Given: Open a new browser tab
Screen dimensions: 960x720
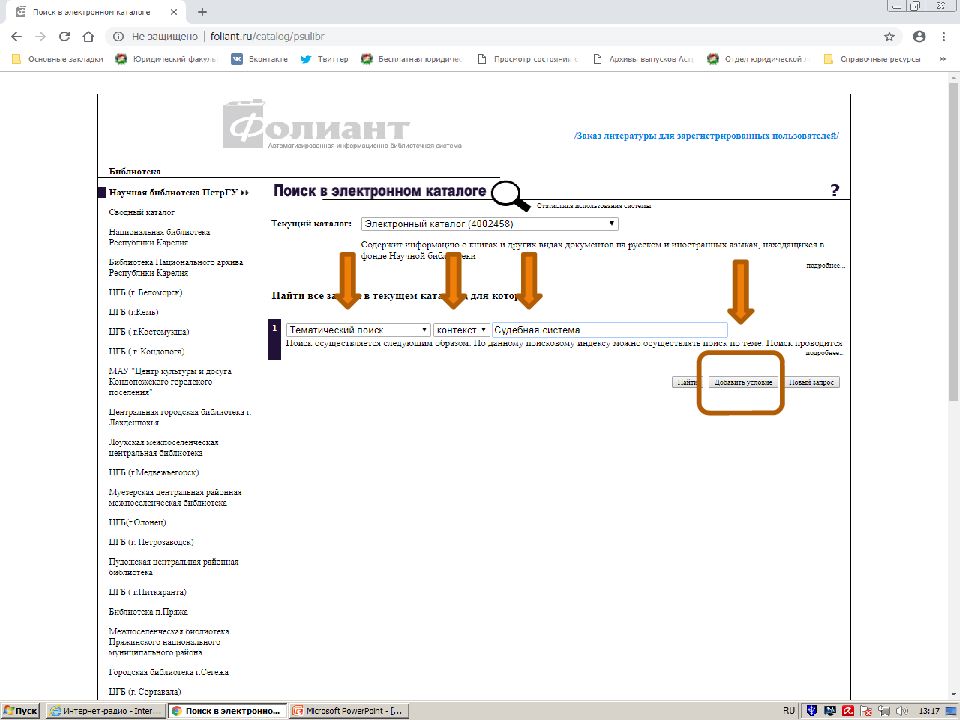Looking at the screenshot, I should pos(203,11).
